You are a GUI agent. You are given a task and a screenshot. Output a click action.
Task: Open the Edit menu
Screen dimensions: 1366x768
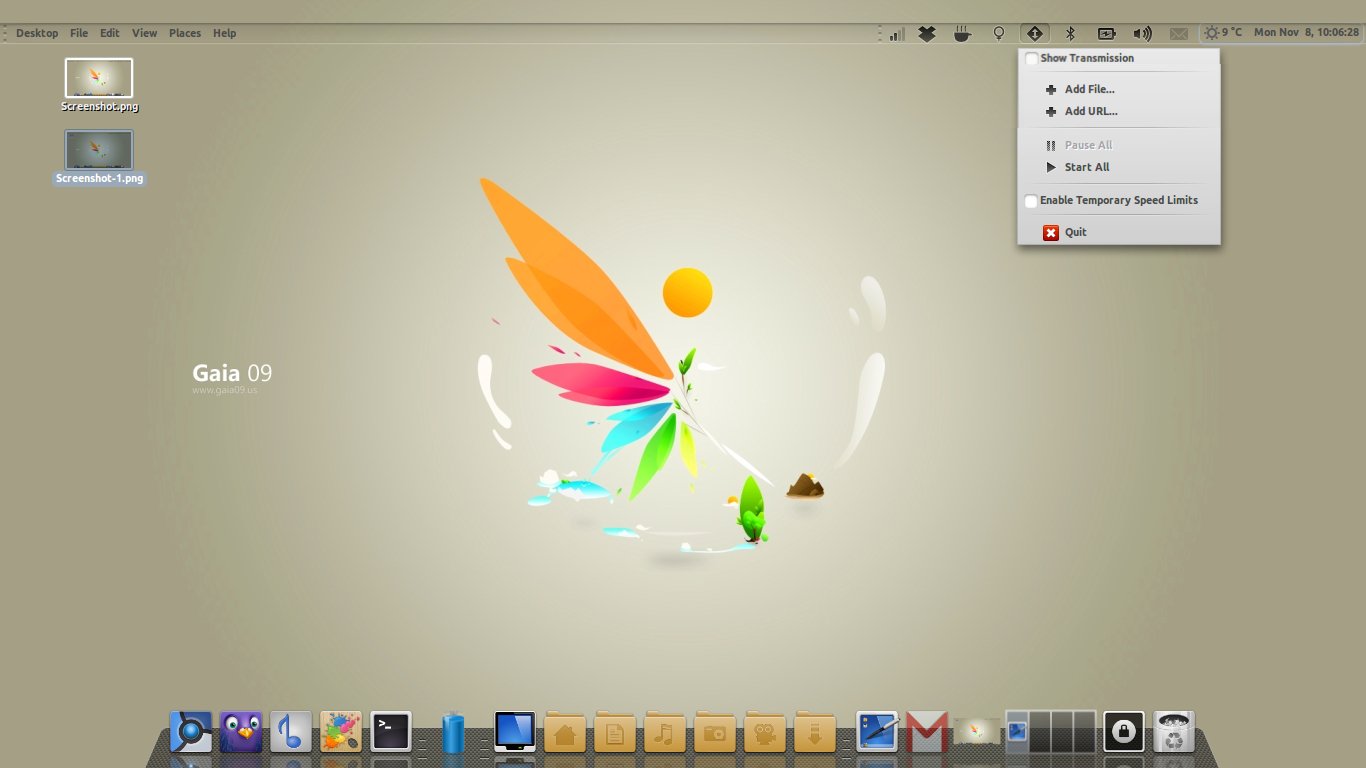point(110,33)
